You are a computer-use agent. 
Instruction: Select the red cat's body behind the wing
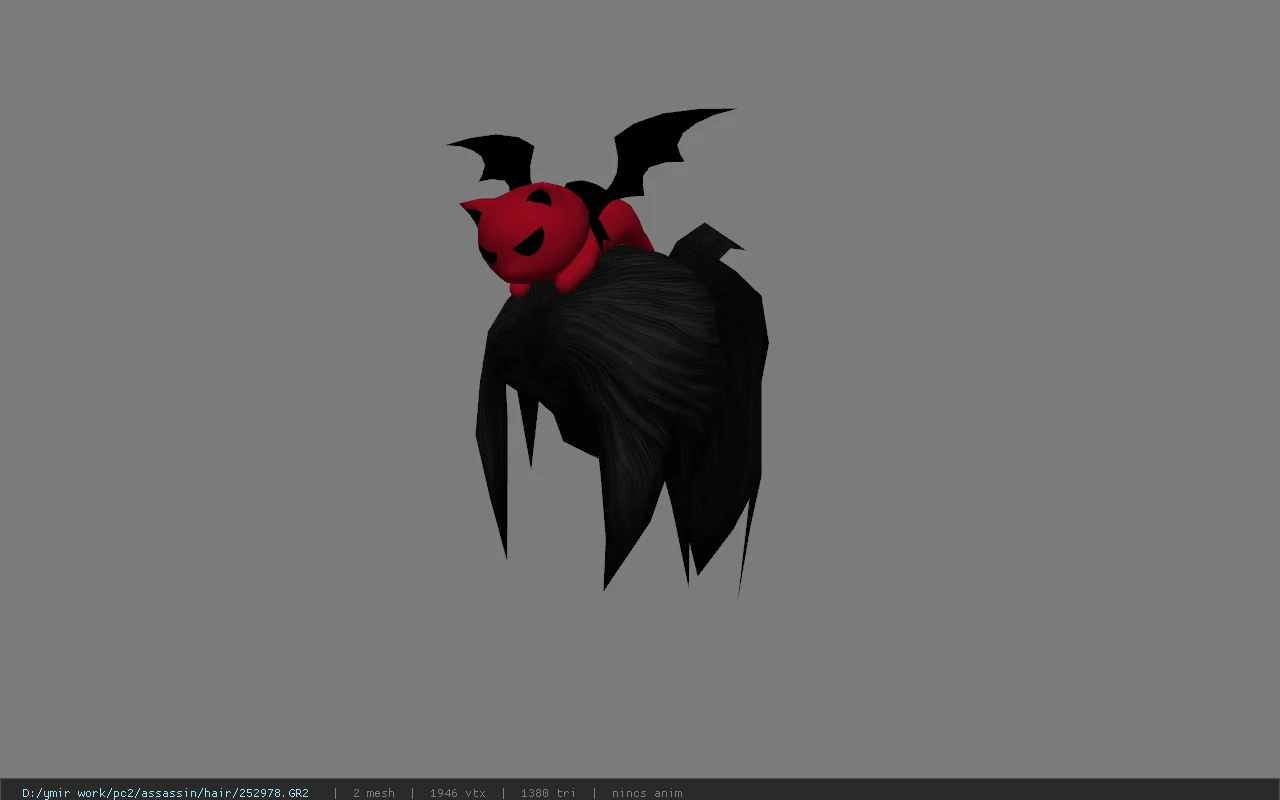click(627, 227)
